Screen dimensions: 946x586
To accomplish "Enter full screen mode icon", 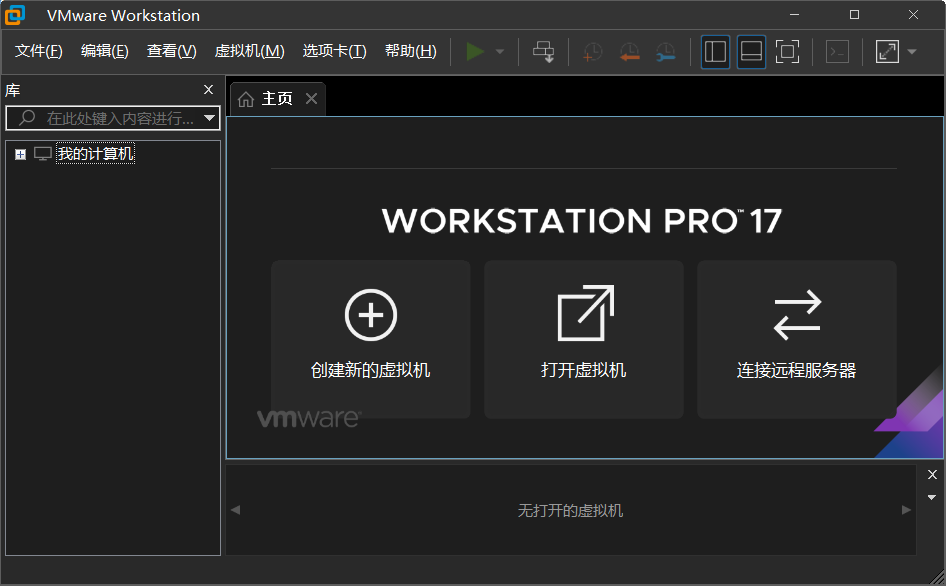I will coord(787,52).
